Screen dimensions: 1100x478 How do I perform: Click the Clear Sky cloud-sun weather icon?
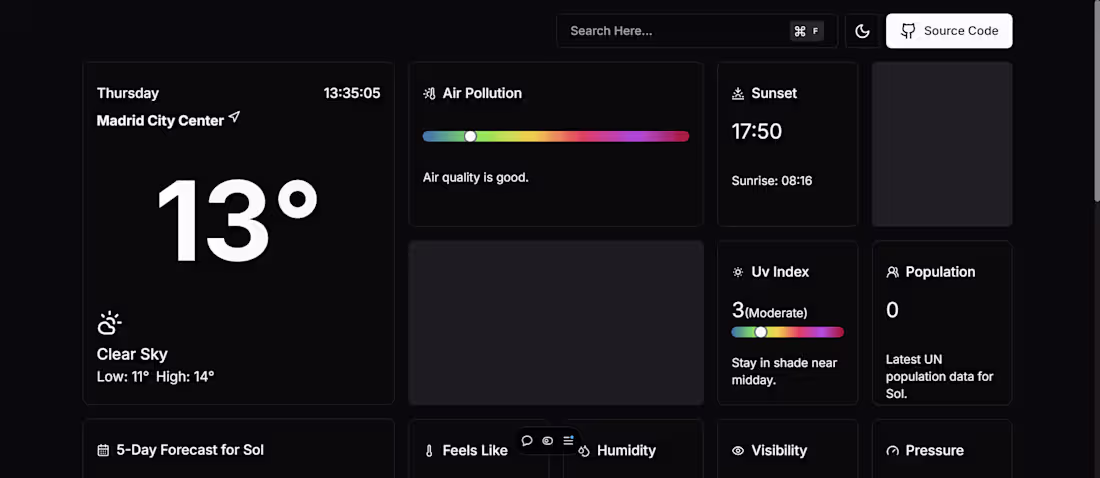coord(109,323)
